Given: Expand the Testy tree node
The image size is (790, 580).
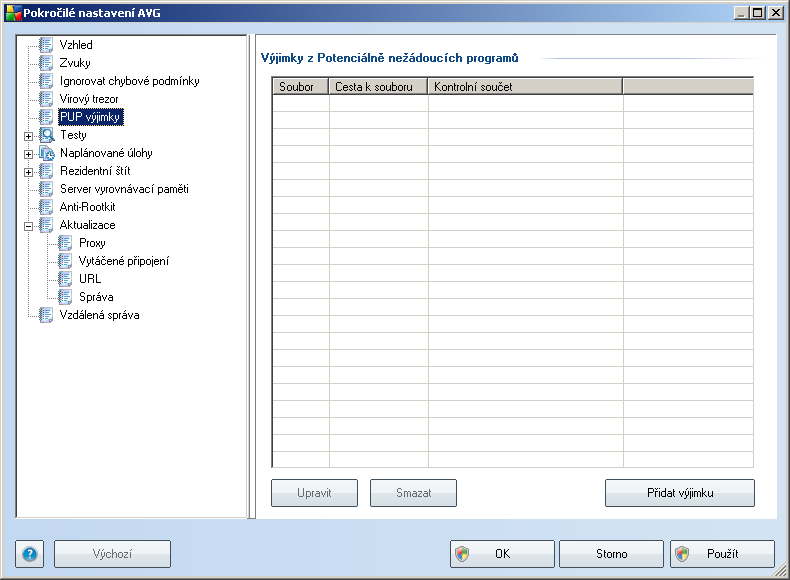Looking at the screenshot, I should coord(29,136).
